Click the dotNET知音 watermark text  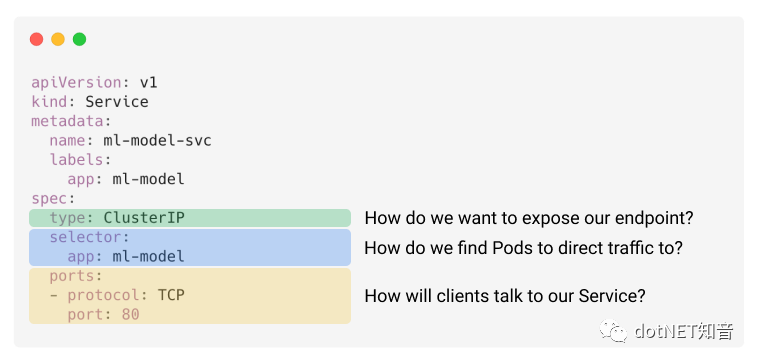coord(684,332)
